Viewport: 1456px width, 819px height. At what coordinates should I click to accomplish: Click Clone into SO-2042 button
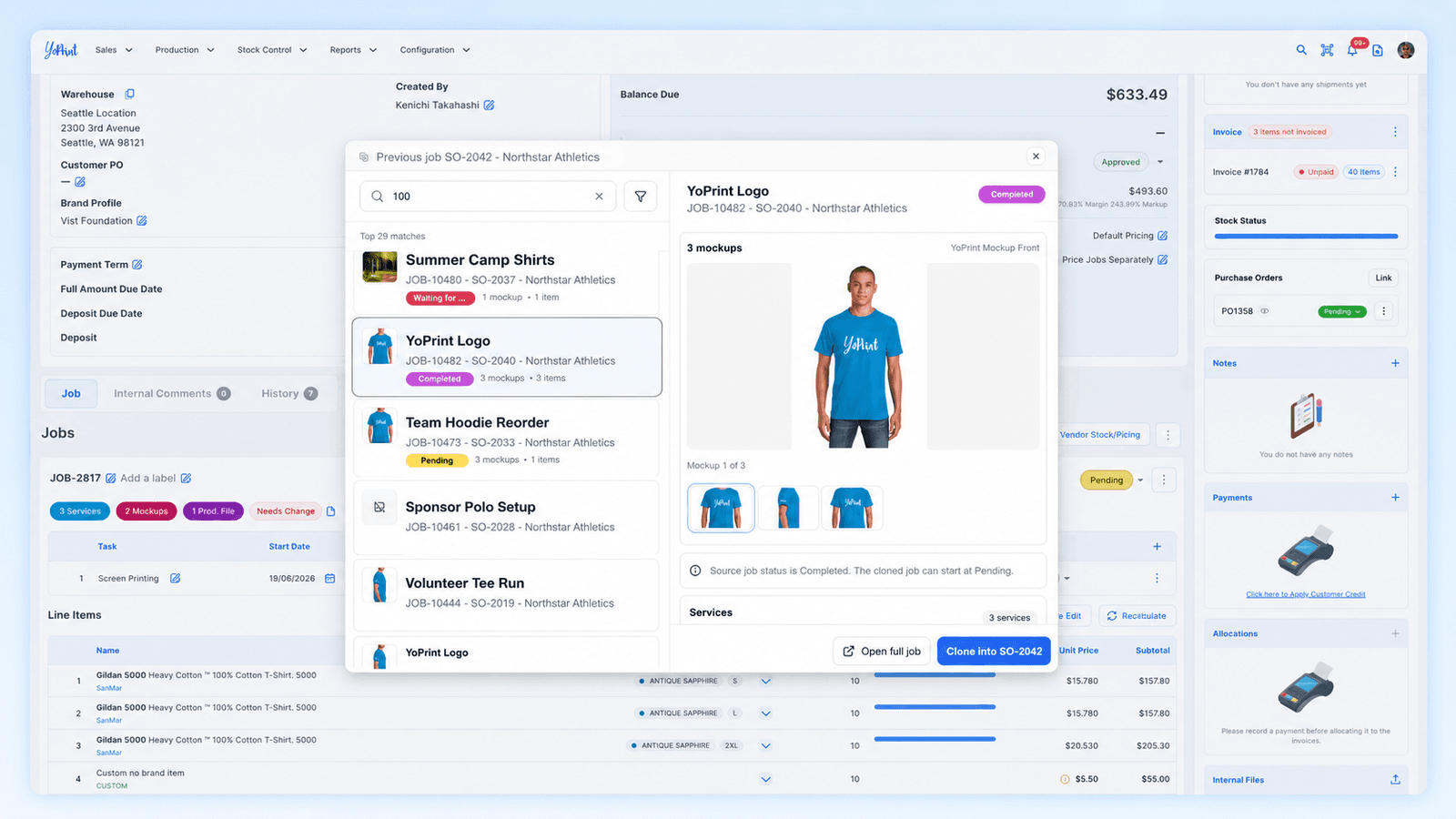[x=994, y=652]
